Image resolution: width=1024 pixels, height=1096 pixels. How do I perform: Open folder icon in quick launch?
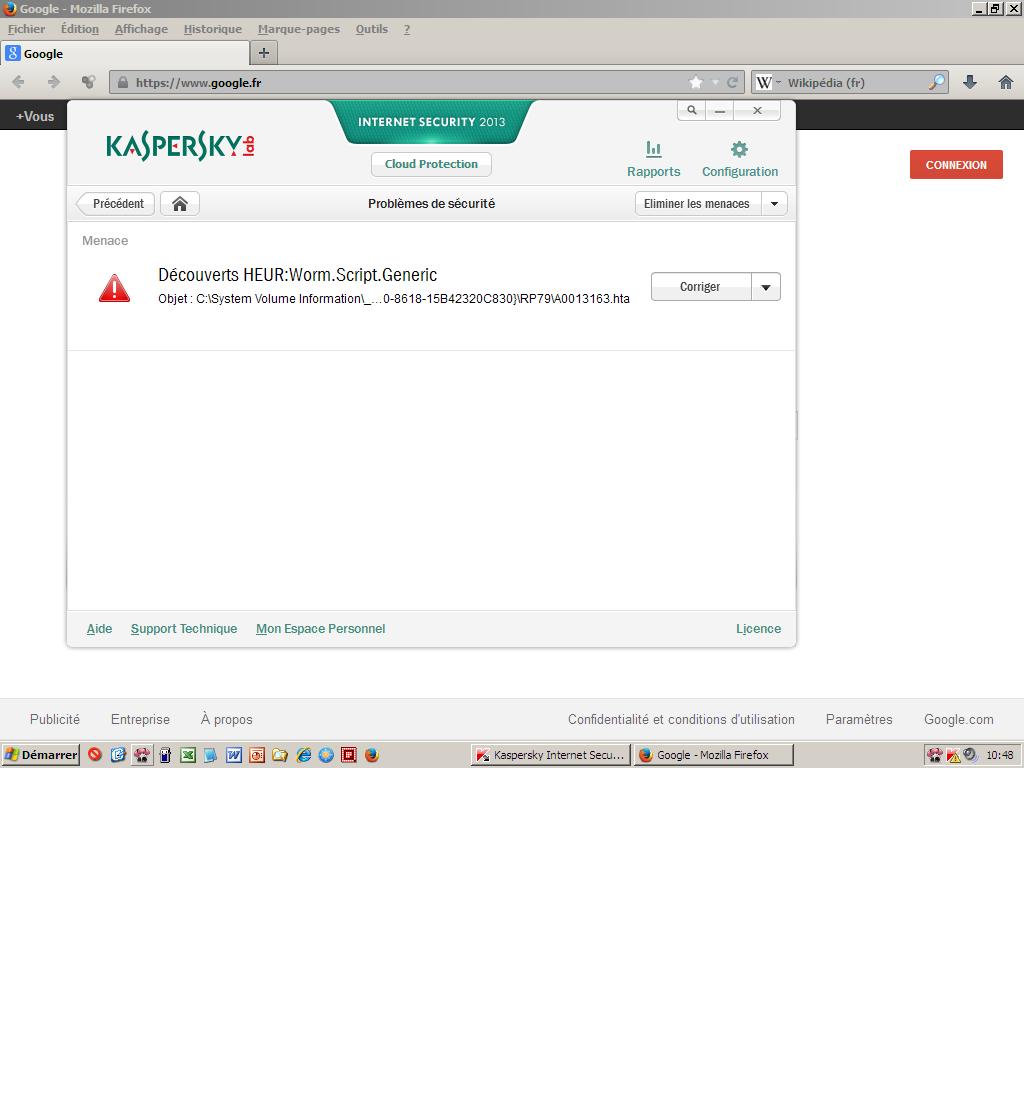pyautogui.click(x=280, y=755)
